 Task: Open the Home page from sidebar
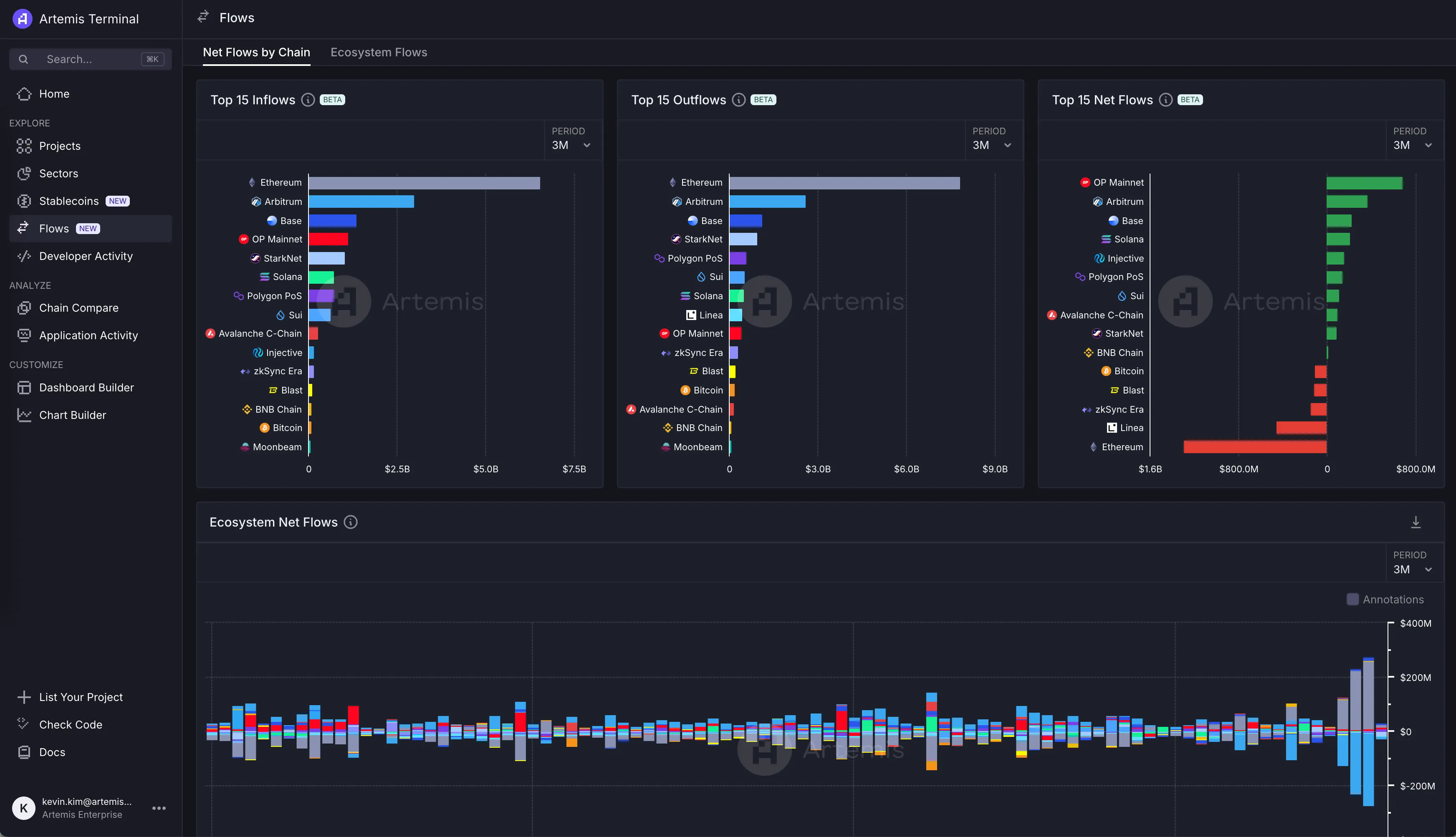pyautogui.click(x=90, y=94)
